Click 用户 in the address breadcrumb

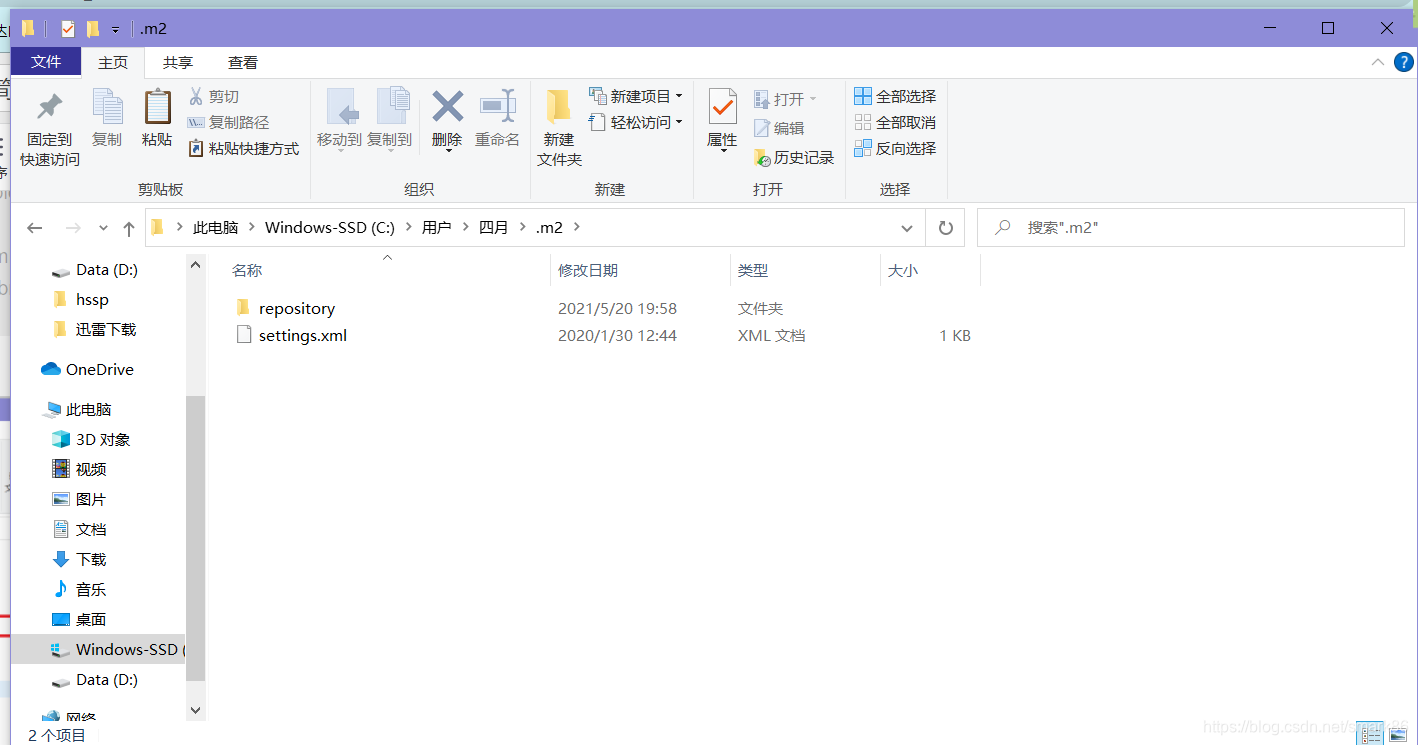click(x=436, y=228)
